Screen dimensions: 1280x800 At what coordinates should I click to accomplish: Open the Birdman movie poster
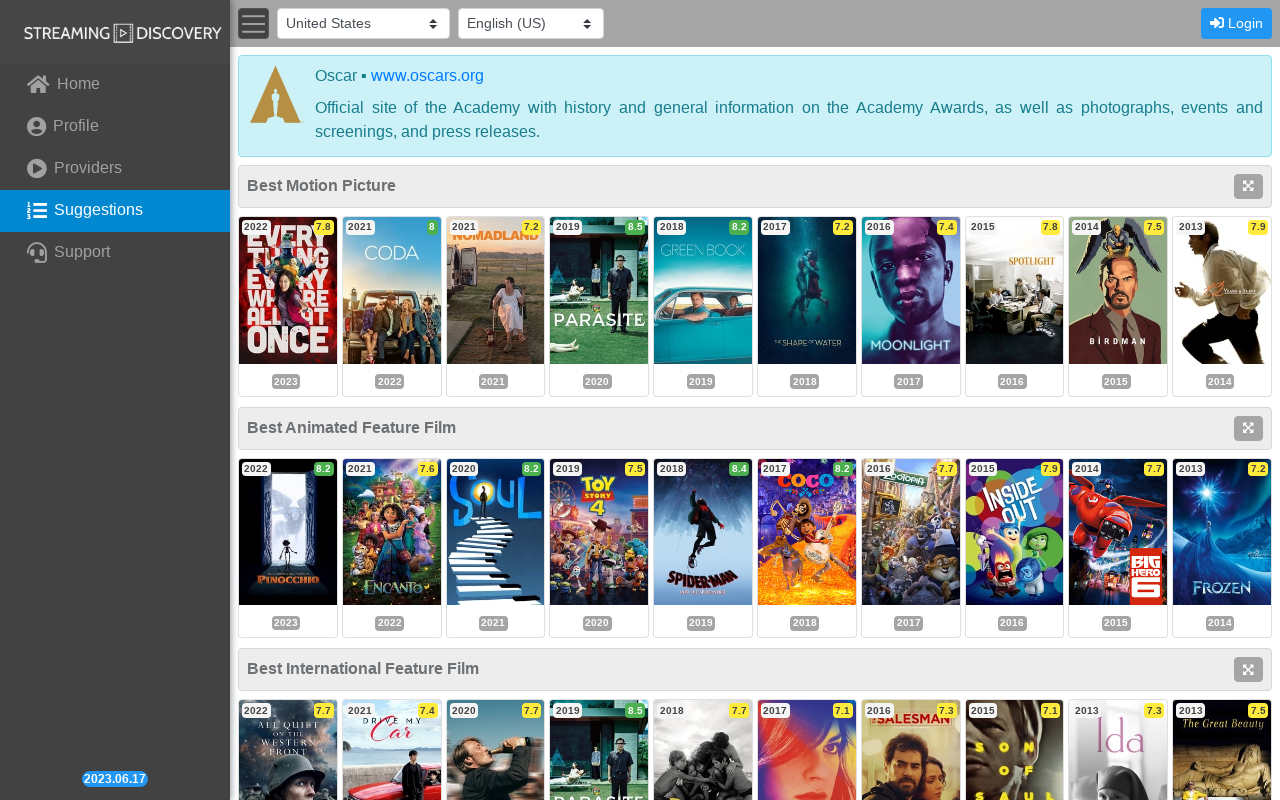[x=1118, y=290]
